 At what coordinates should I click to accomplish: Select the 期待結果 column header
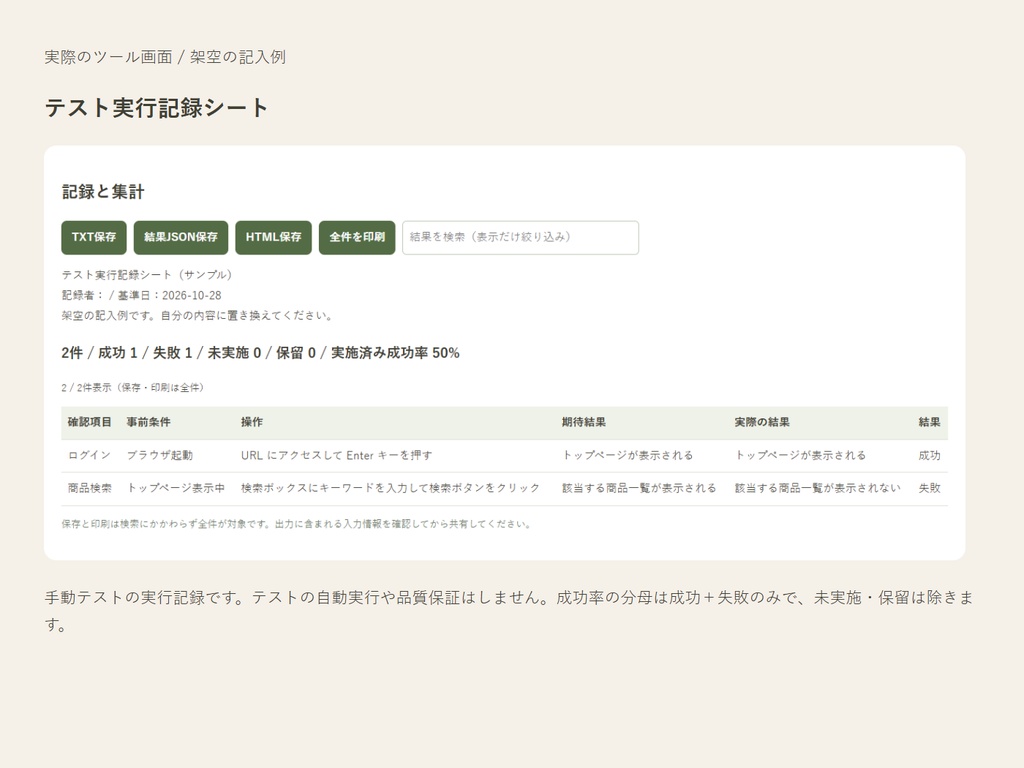583,422
